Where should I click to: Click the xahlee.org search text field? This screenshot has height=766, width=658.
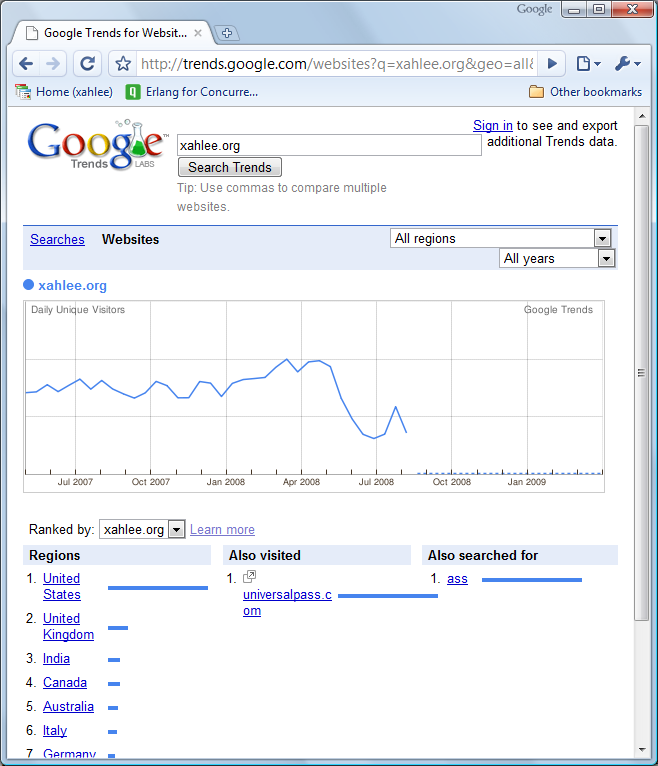pyautogui.click(x=329, y=146)
